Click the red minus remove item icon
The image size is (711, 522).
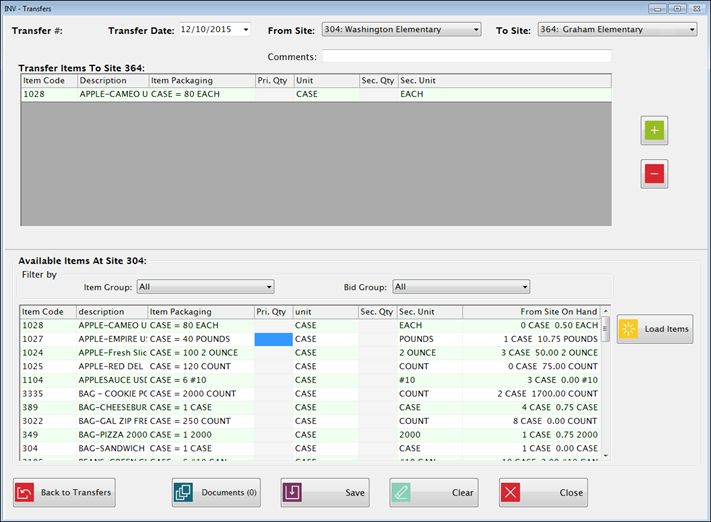(654, 174)
